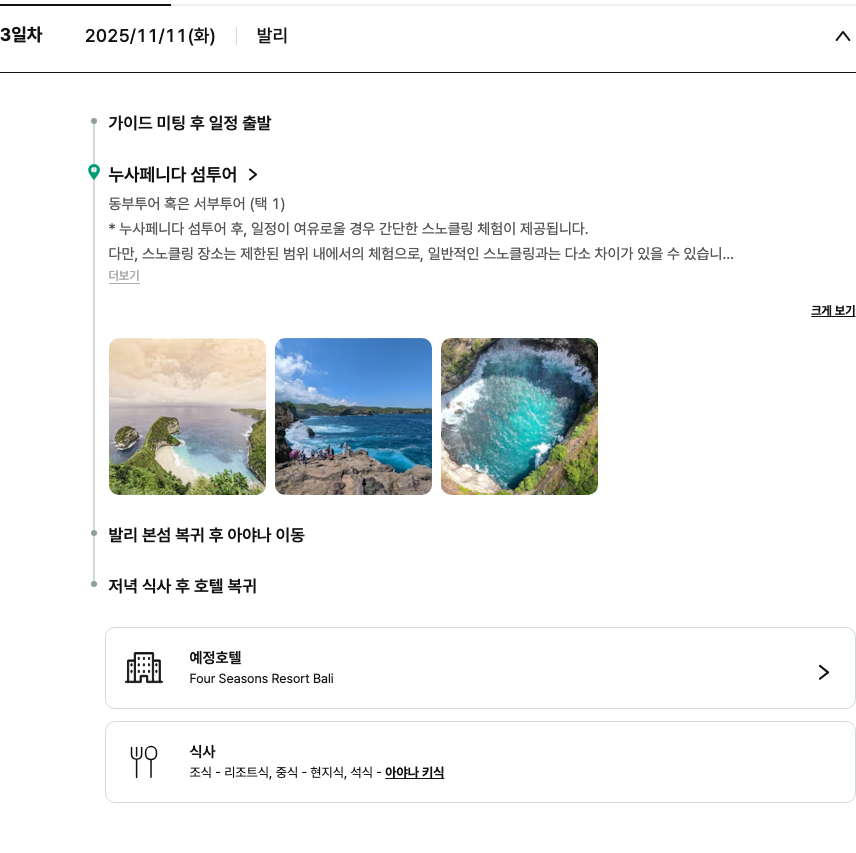The width and height of the screenshot is (856, 853).
Task: Open the 누사페니다 섬투어 detail link
Action: tap(172, 175)
